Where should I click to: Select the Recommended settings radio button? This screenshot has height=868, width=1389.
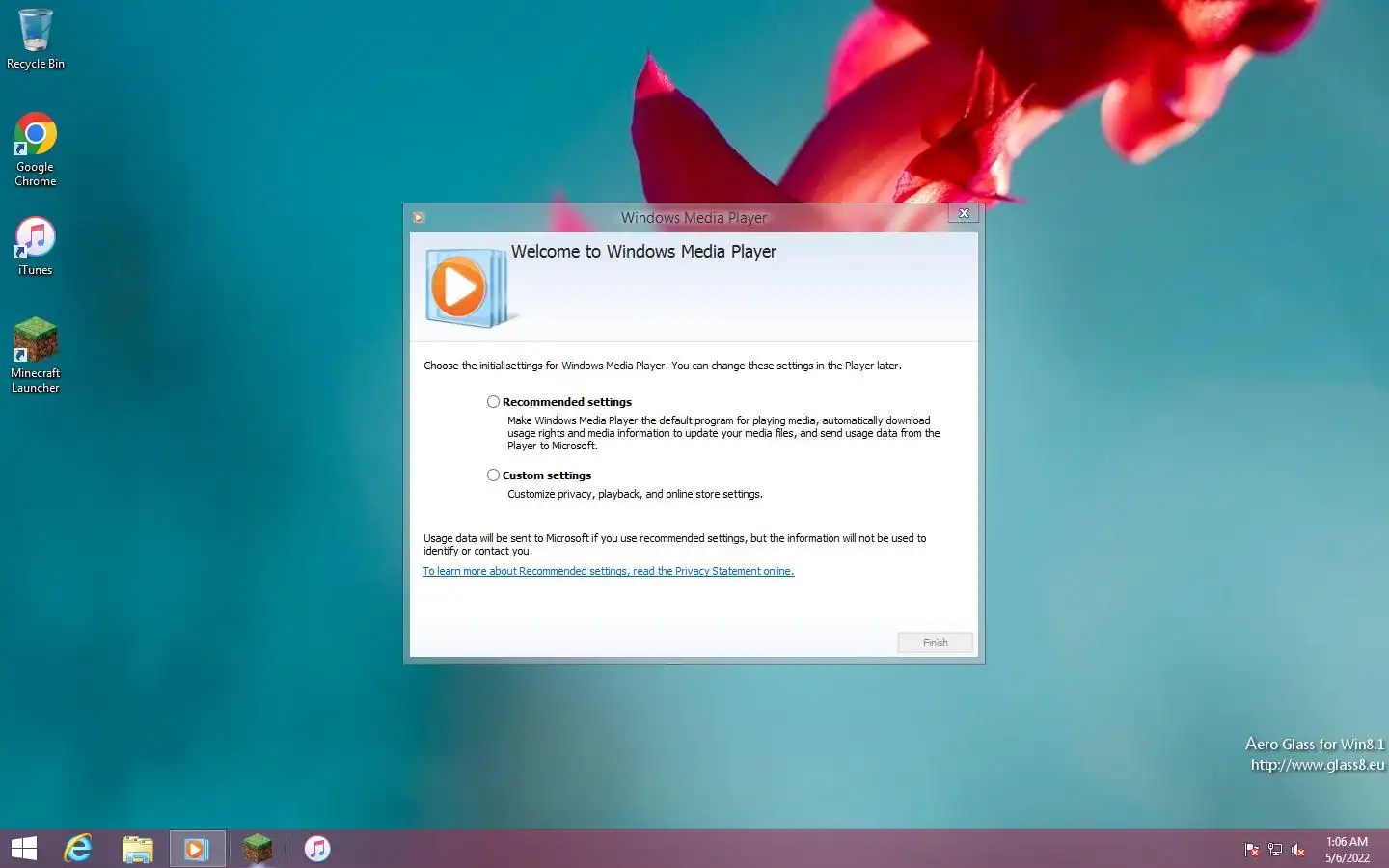coord(493,402)
